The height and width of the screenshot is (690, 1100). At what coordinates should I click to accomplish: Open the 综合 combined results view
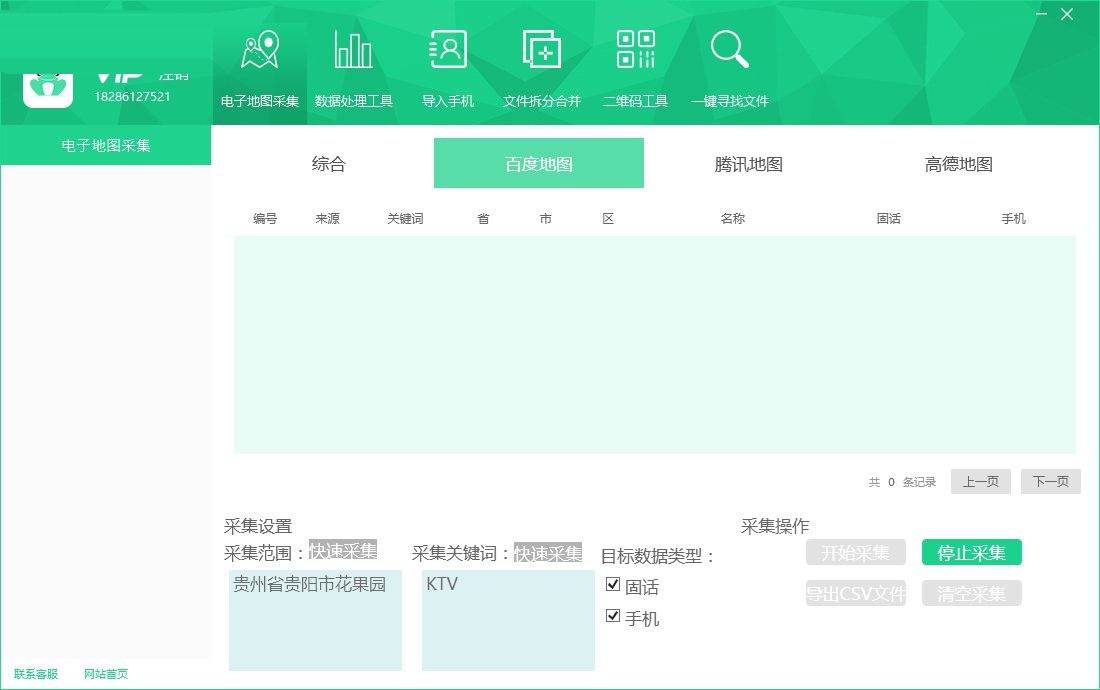point(329,163)
